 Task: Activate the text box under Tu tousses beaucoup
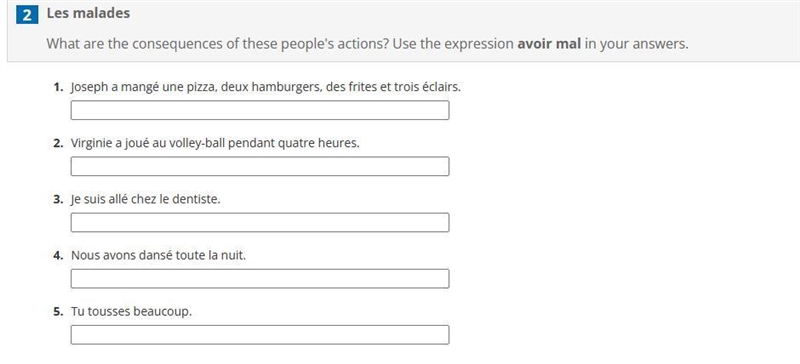[260, 335]
